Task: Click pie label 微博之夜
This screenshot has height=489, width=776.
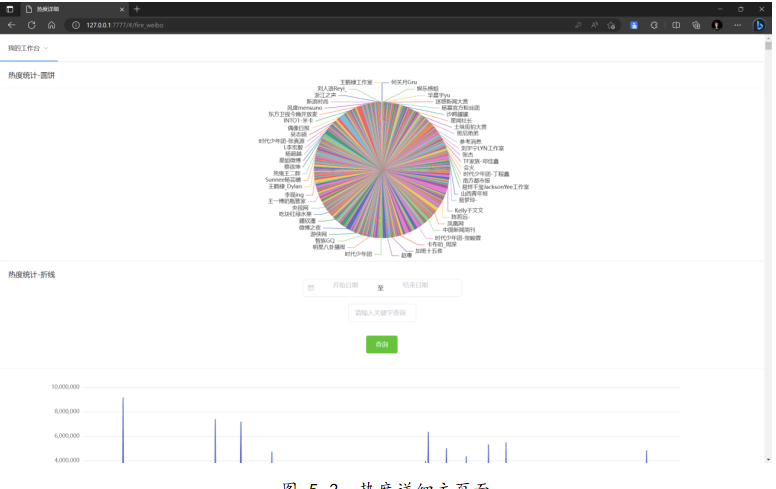Action: click(309, 228)
